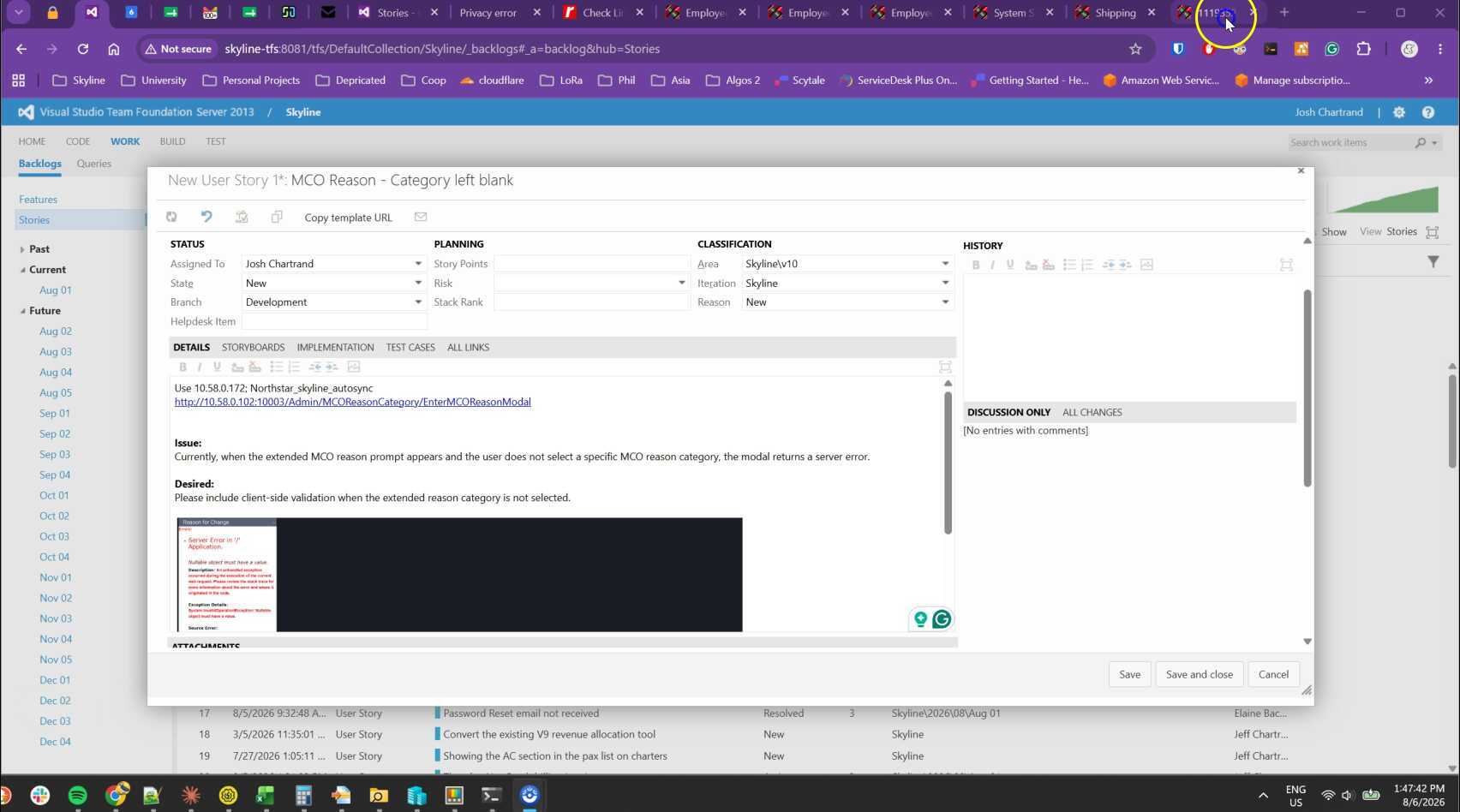The width and height of the screenshot is (1460, 812).
Task: Insert bulleted list in Details editor
Action: tap(276, 367)
